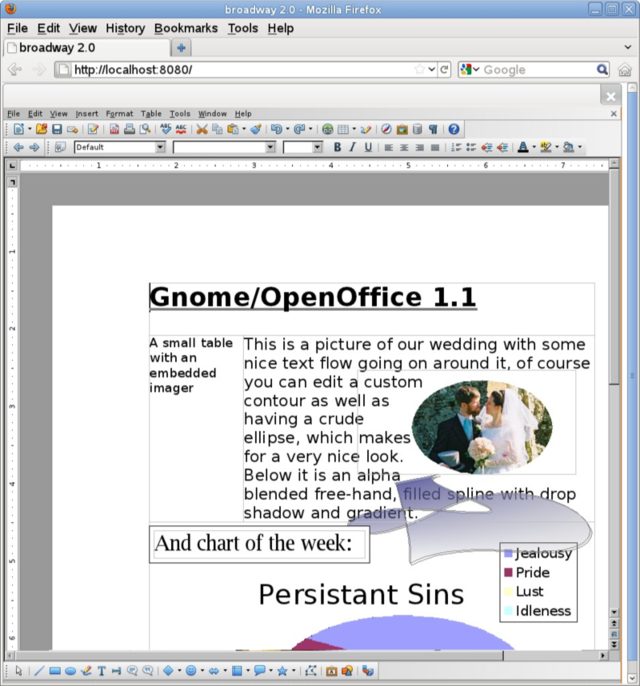Click the Cut scissors icon
The image size is (640, 686).
[x=202, y=129]
